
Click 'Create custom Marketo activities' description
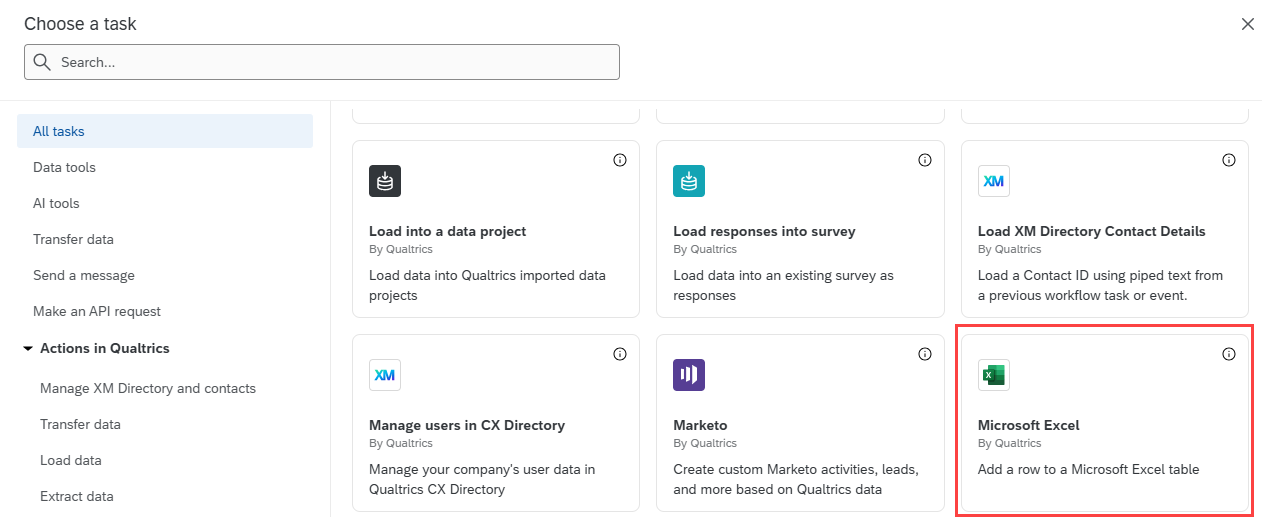pos(796,479)
